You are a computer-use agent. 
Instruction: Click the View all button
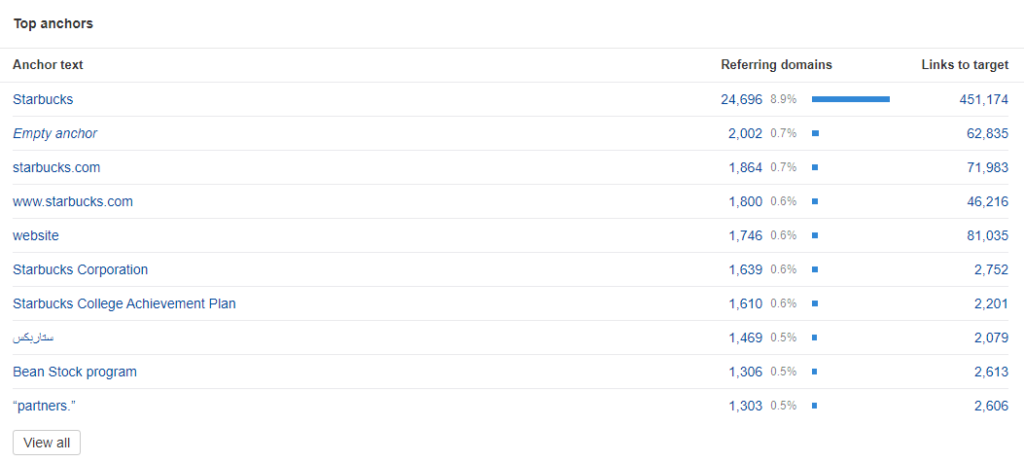click(x=46, y=442)
